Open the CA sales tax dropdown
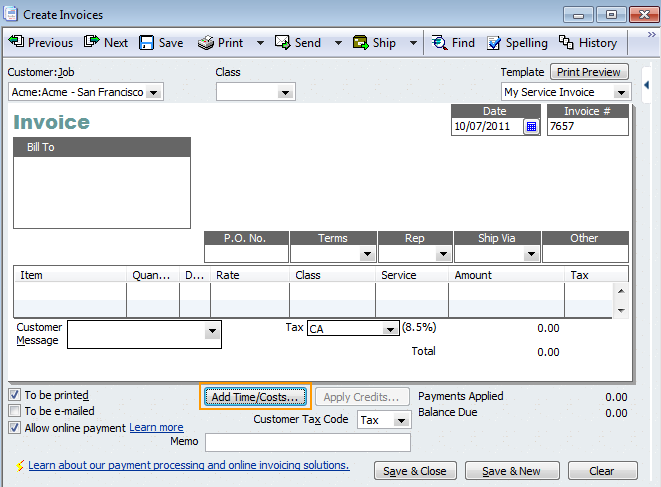The width and height of the screenshot is (661, 487). (x=390, y=329)
